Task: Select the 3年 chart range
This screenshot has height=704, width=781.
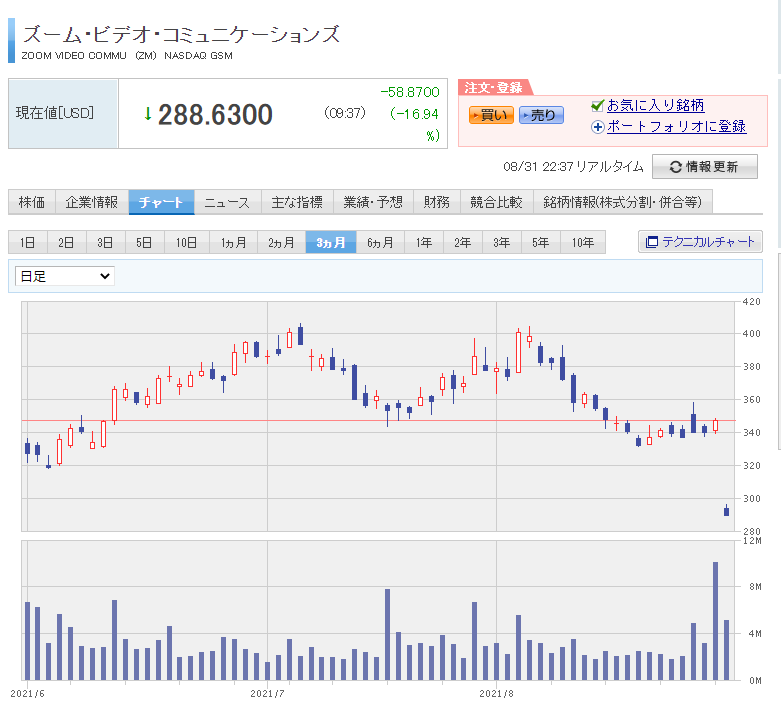Action: 502,242
